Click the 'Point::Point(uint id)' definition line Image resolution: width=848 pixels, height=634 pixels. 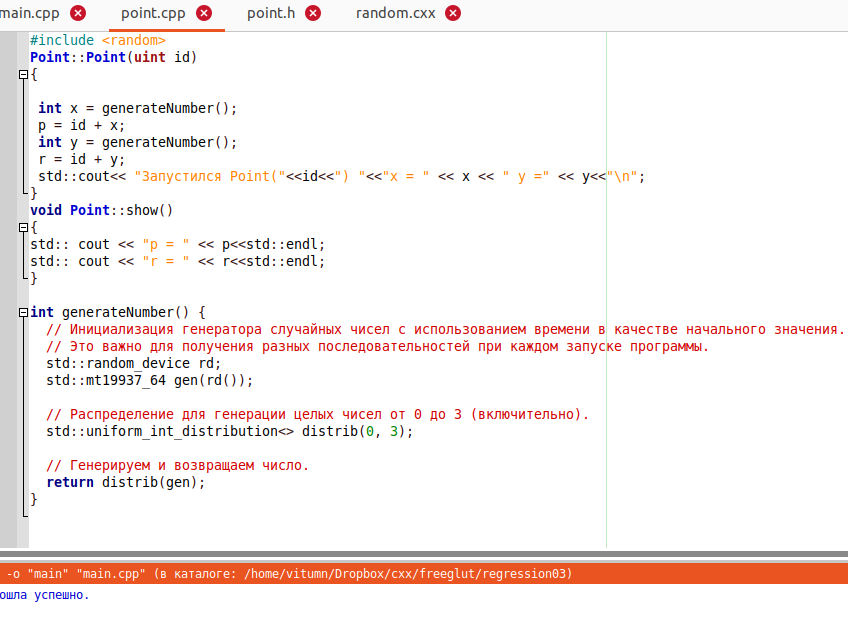(x=114, y=57)
